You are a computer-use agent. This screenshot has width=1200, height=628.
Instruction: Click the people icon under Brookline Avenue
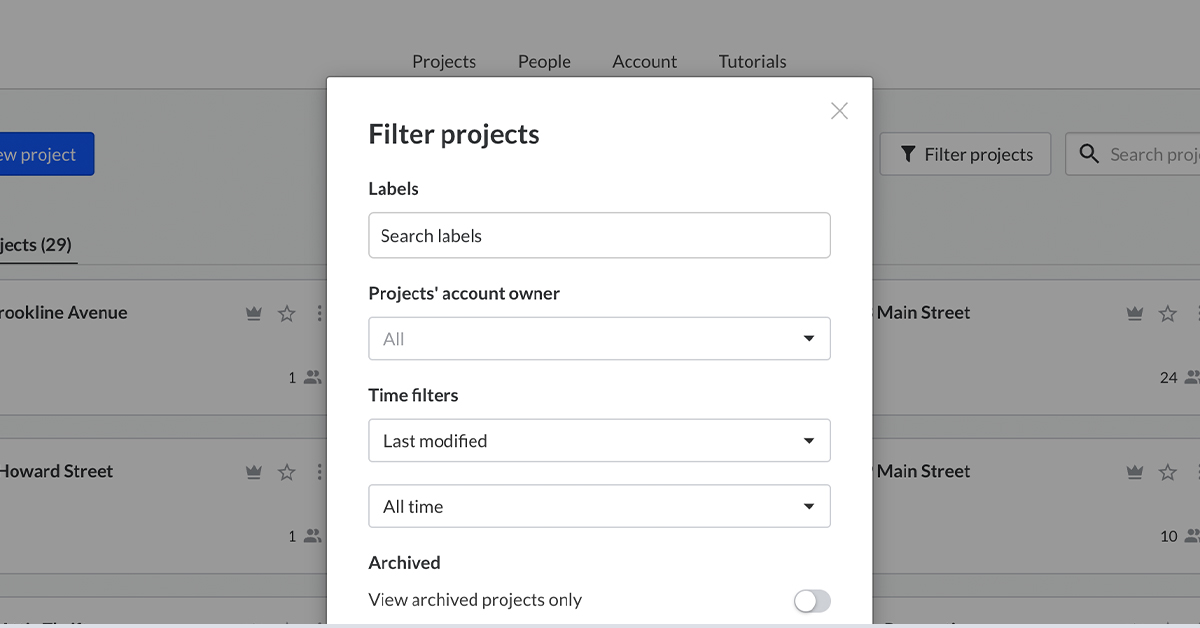click(313, 378)
